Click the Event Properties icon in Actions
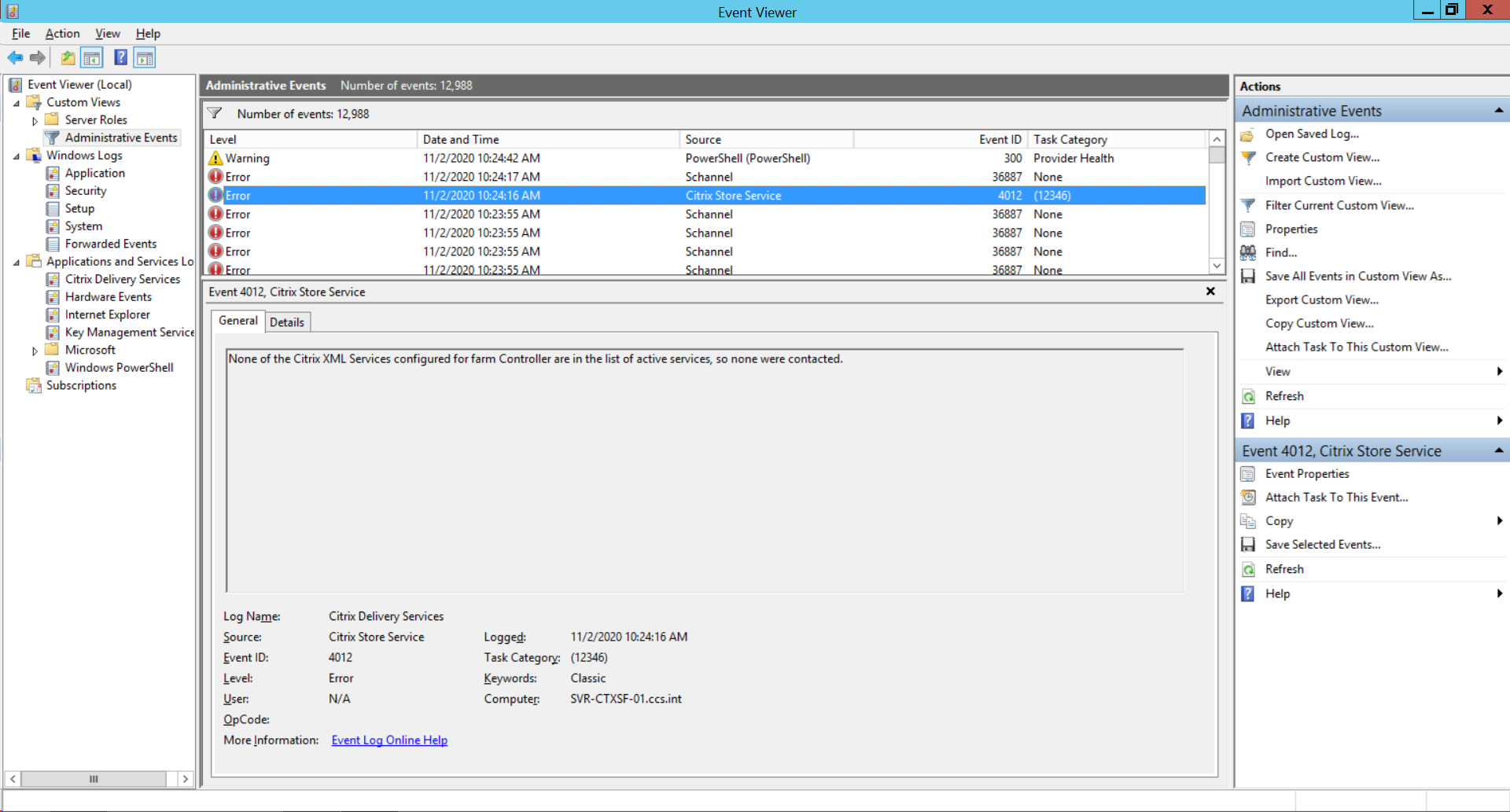Viewport: 1510px width, 812px height. click(x=1248, y=474)
